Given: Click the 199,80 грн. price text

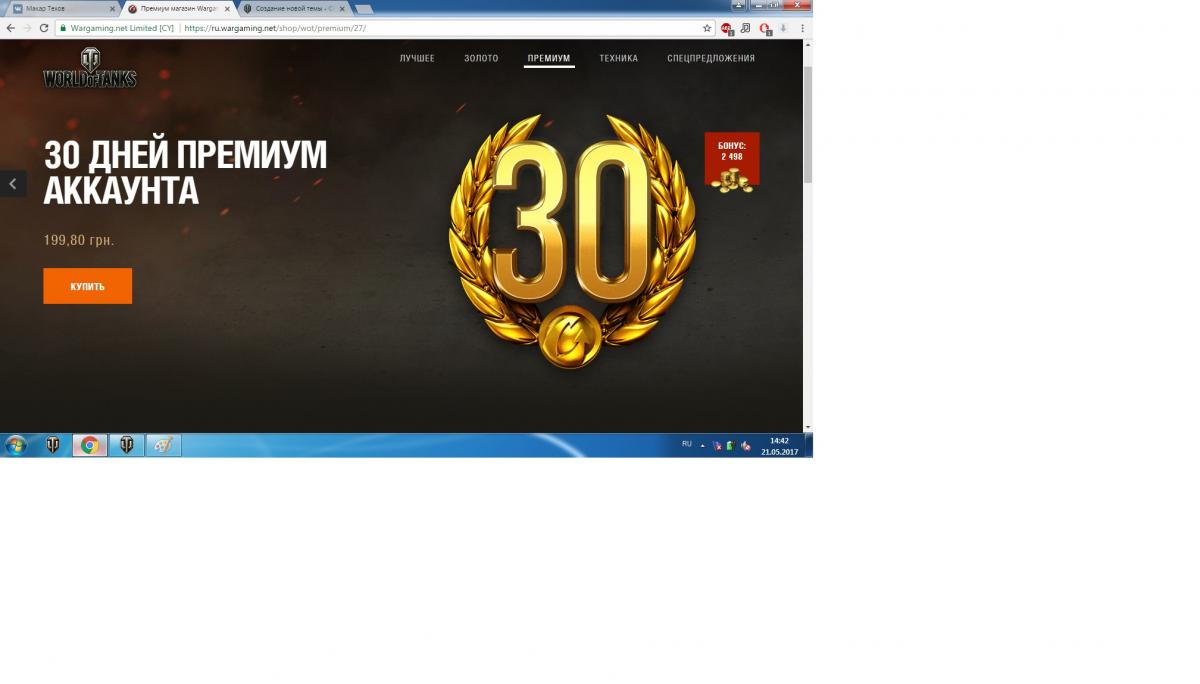Looking at the screenshot, I should 79,240.
